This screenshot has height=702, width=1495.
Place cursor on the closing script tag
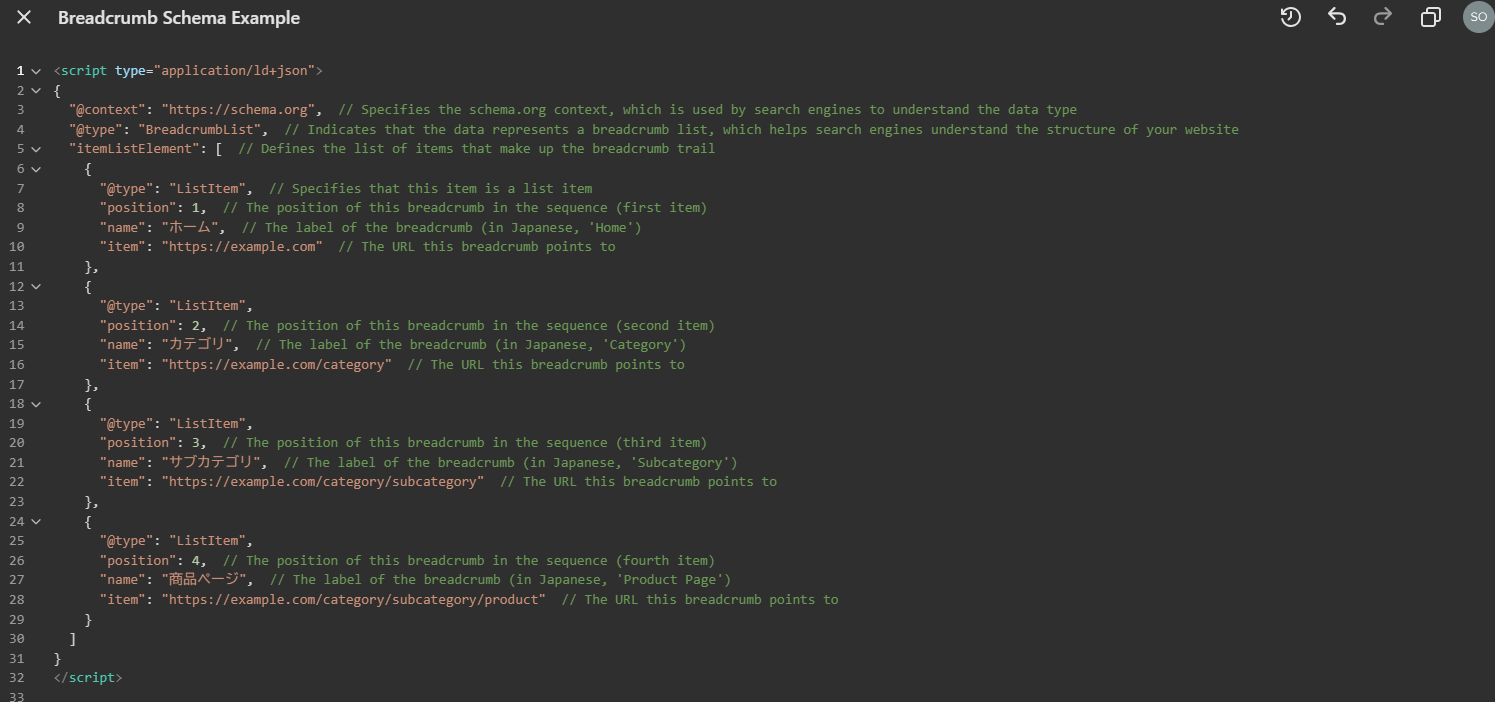pyautogui.click(x=88, y=678)
